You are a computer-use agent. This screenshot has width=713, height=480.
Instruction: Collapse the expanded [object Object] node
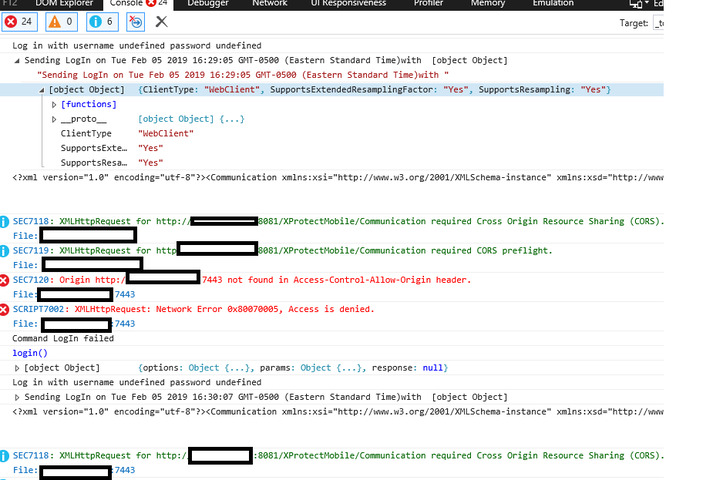pos(41,90)
